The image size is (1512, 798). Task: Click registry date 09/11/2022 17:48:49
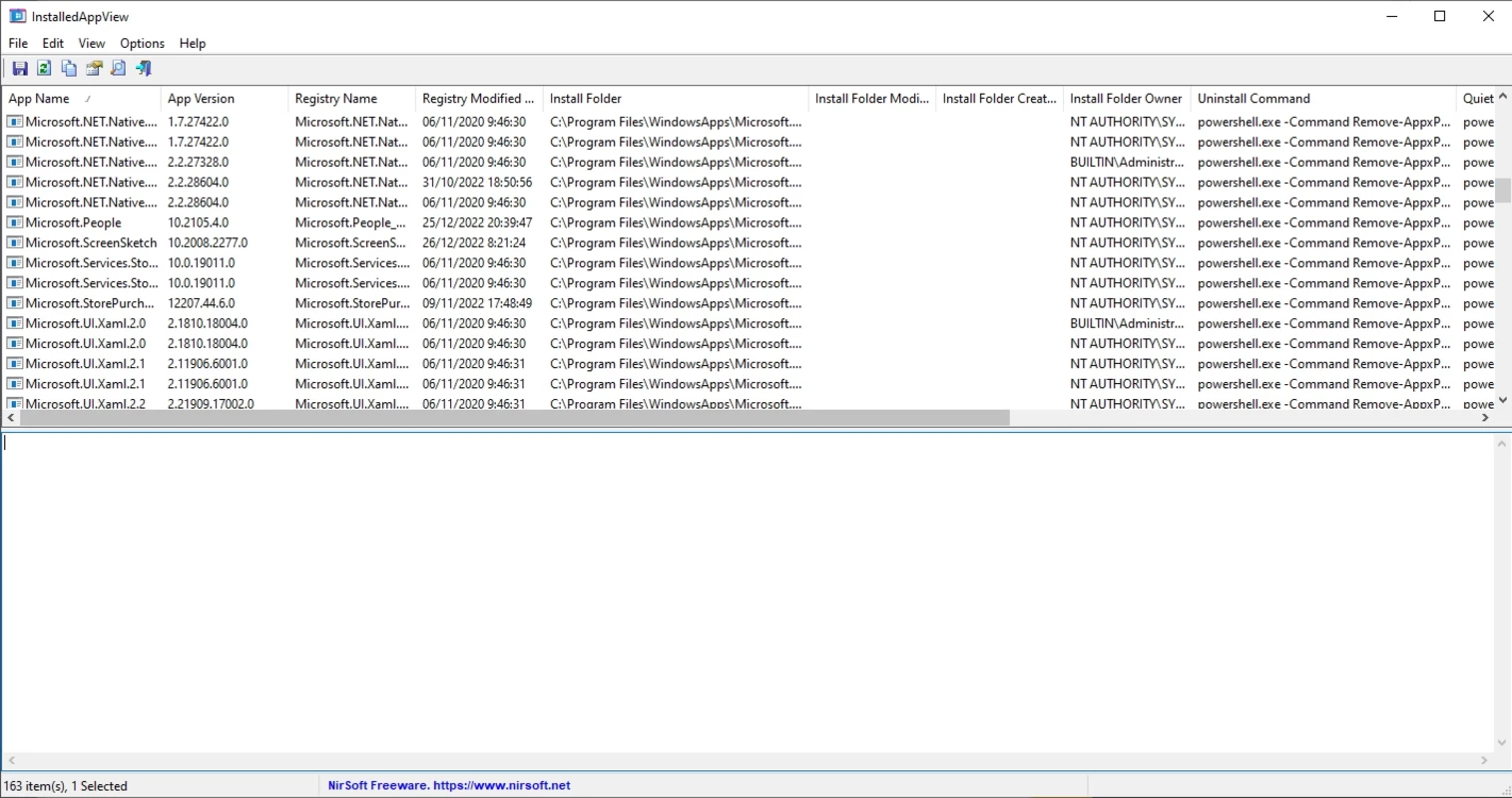(x=477, y=303)
